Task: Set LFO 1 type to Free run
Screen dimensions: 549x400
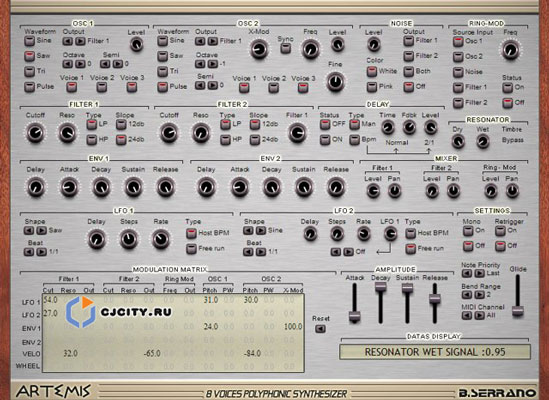Action: tap(191, 249)
